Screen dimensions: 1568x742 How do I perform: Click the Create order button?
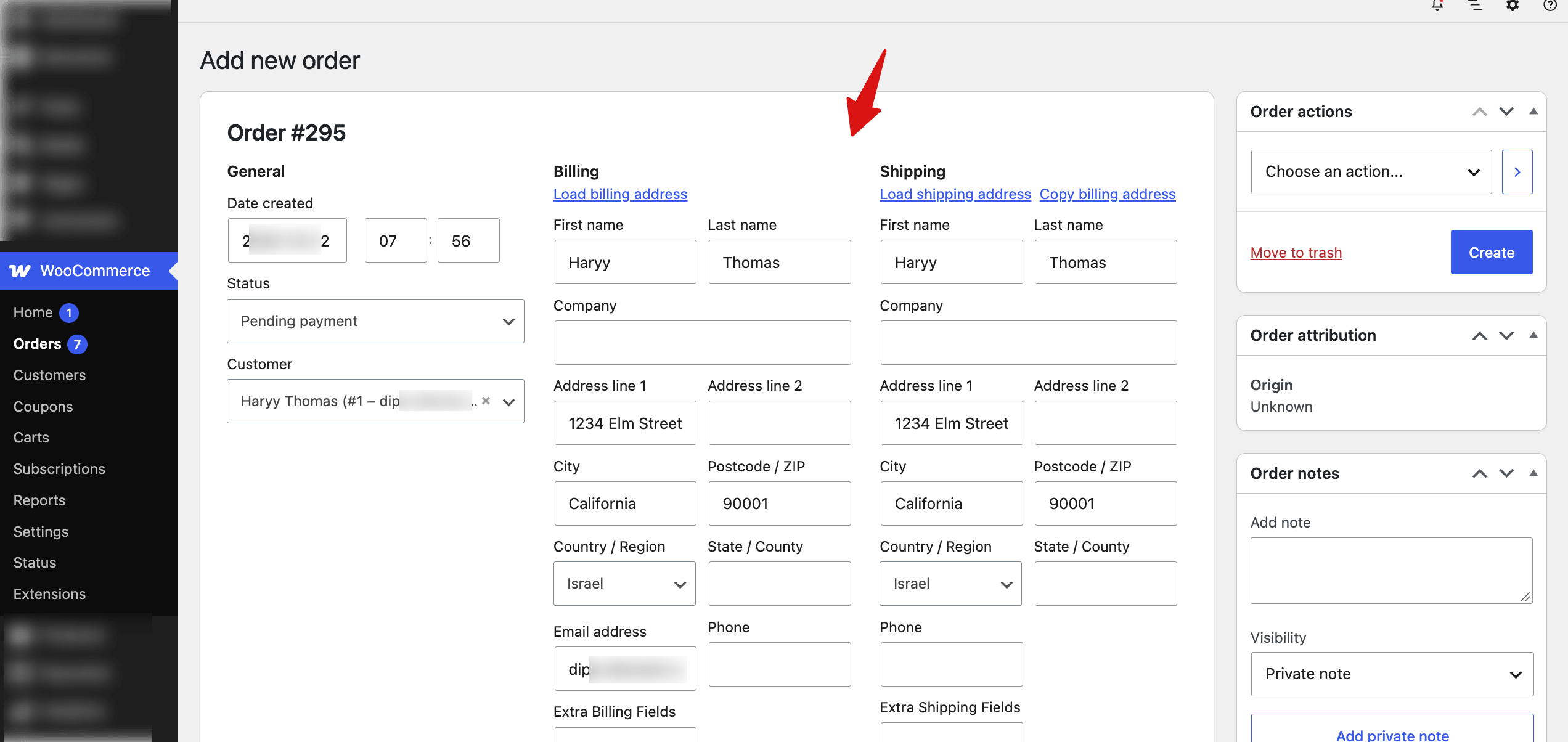coord(1492,252)
